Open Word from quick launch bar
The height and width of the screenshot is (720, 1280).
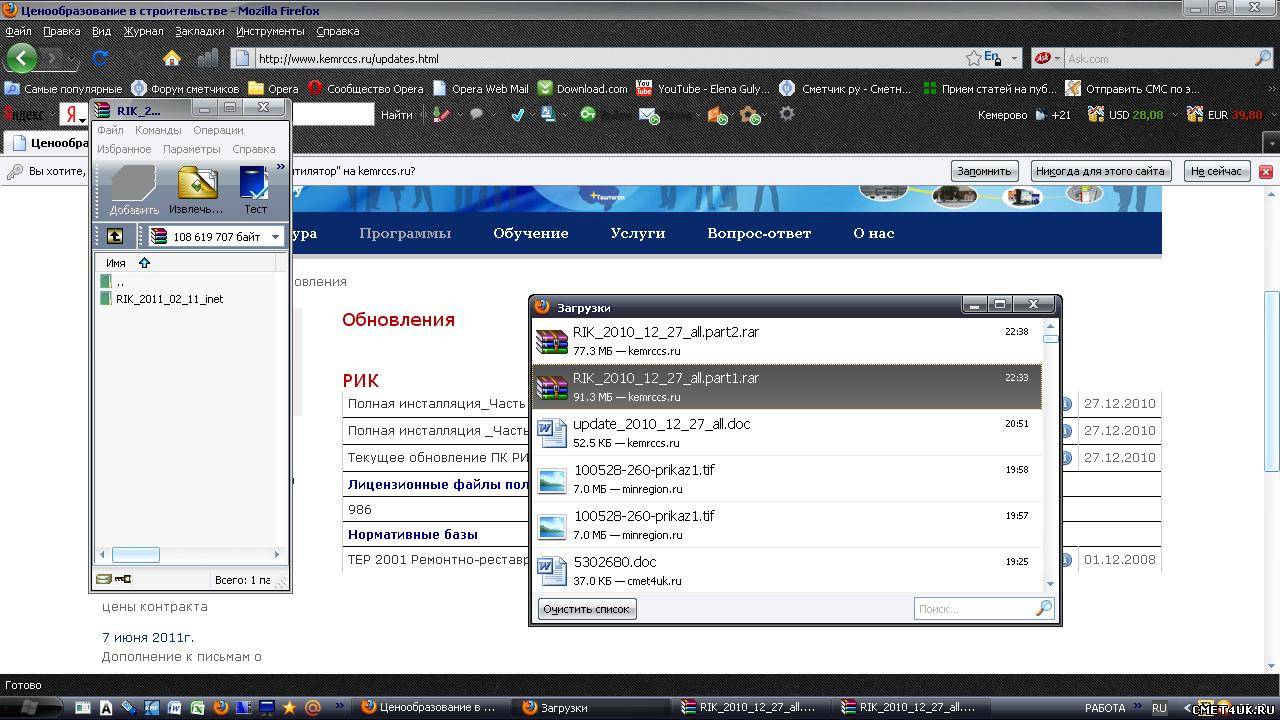pyautogui.click(x=174, y=708)
